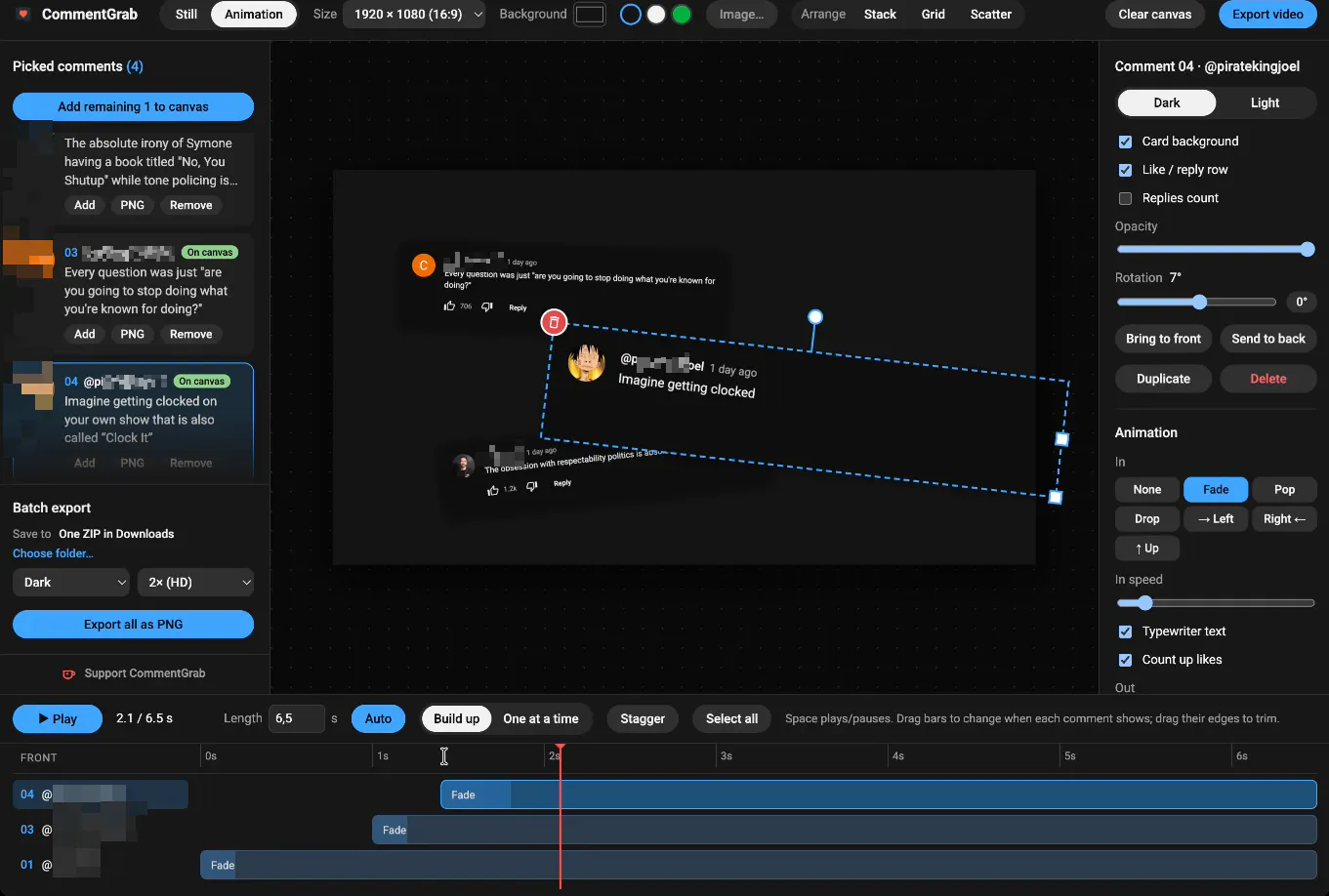Select Drop in-animation
Viewport: 1329px width, 896px height.
[x=1147, y=519]
